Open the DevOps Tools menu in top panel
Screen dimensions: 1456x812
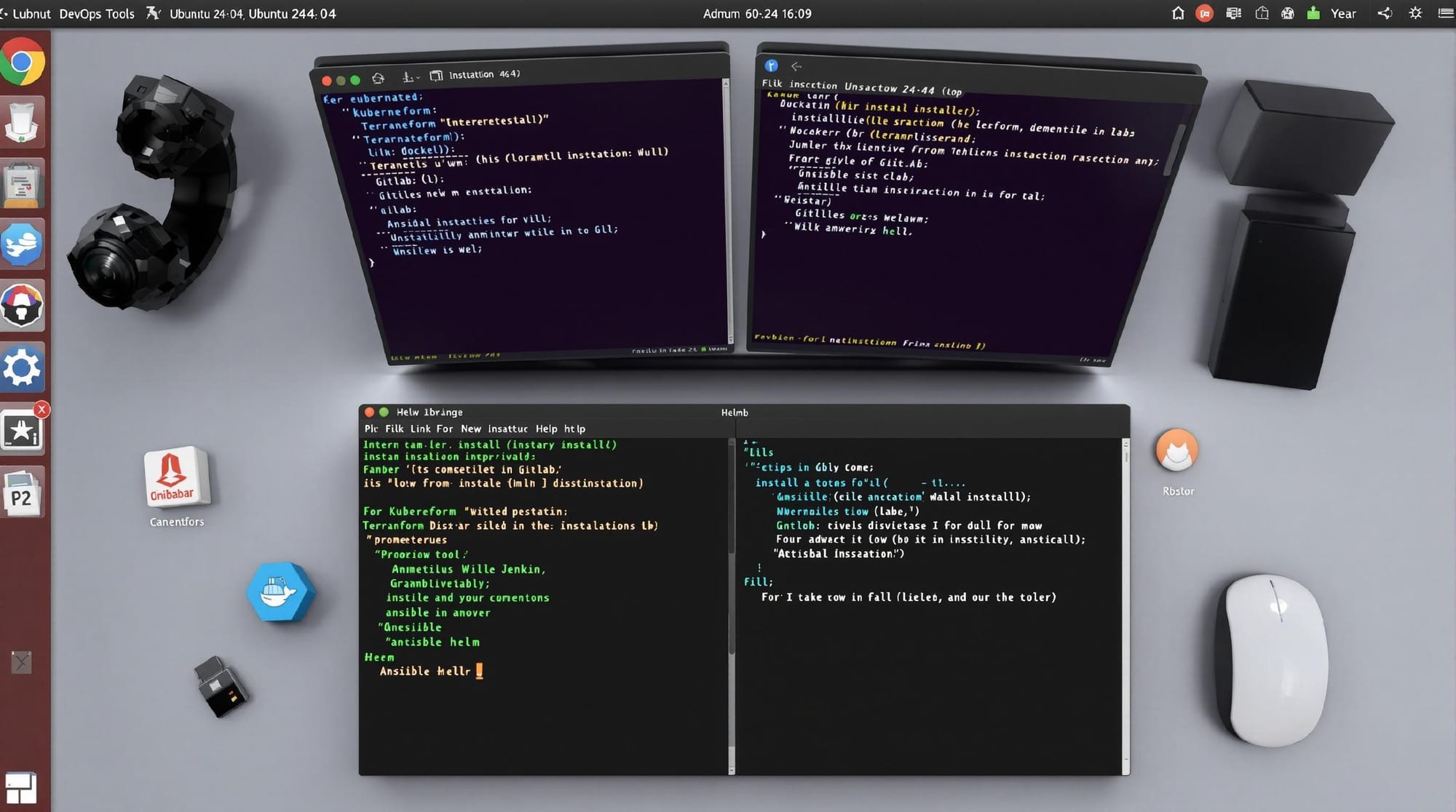pos(97,13)
